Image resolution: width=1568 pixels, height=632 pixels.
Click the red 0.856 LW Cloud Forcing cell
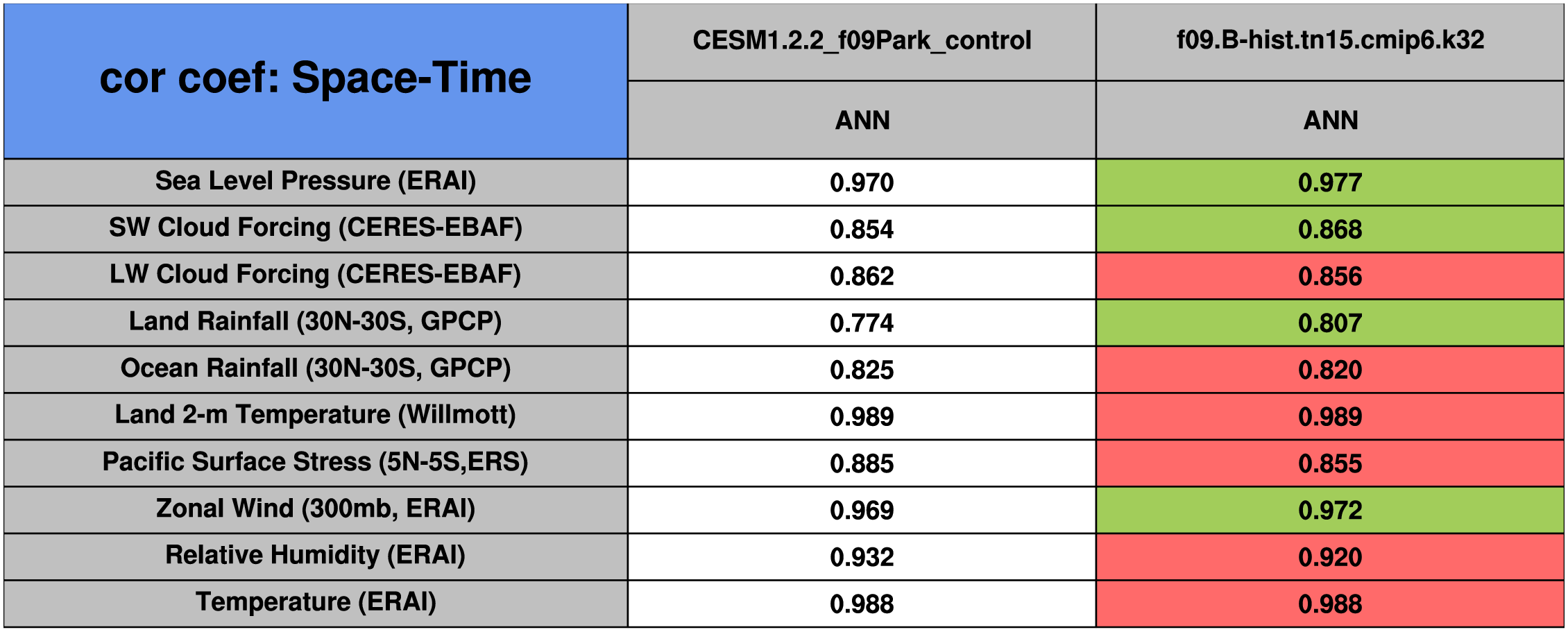(1330, 276)
